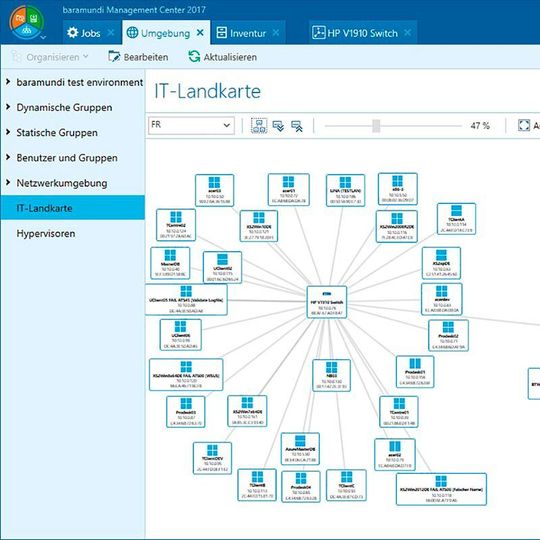The image size is (540, 540).
Task: Close the Jobs tab
Action: click(111, 33)
